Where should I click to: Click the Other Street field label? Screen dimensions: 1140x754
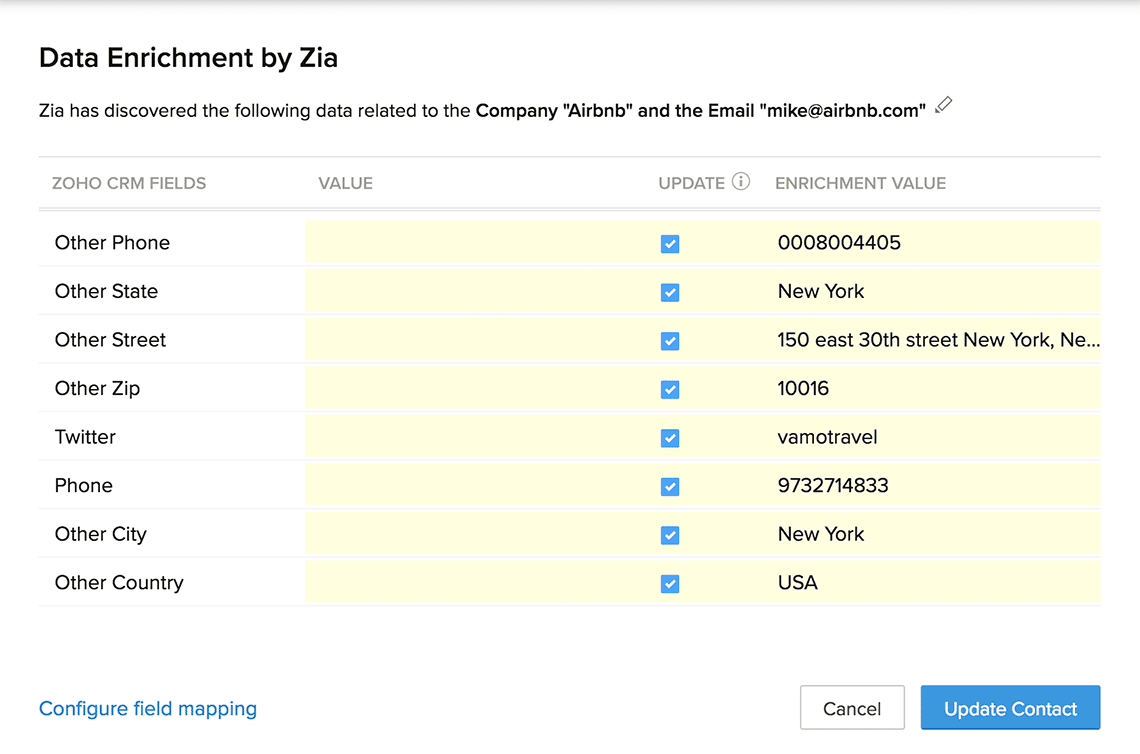(x=110, y=340)
